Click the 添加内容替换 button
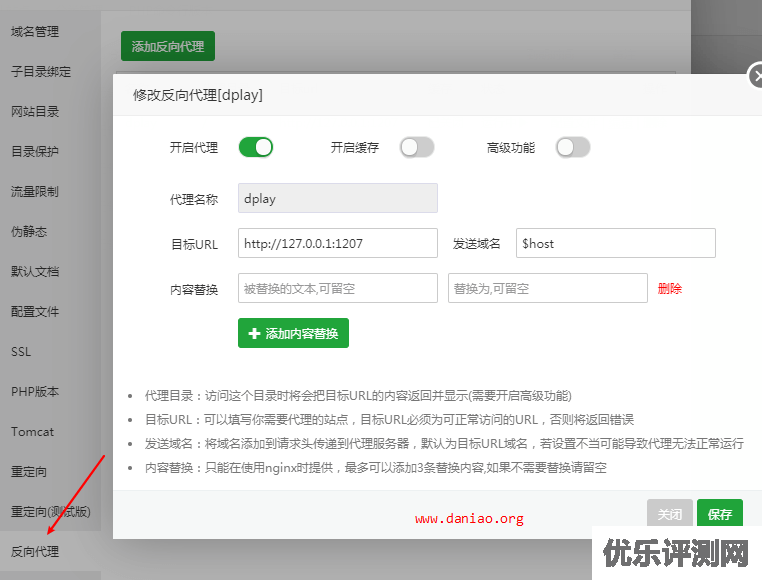 coord(294,333)
